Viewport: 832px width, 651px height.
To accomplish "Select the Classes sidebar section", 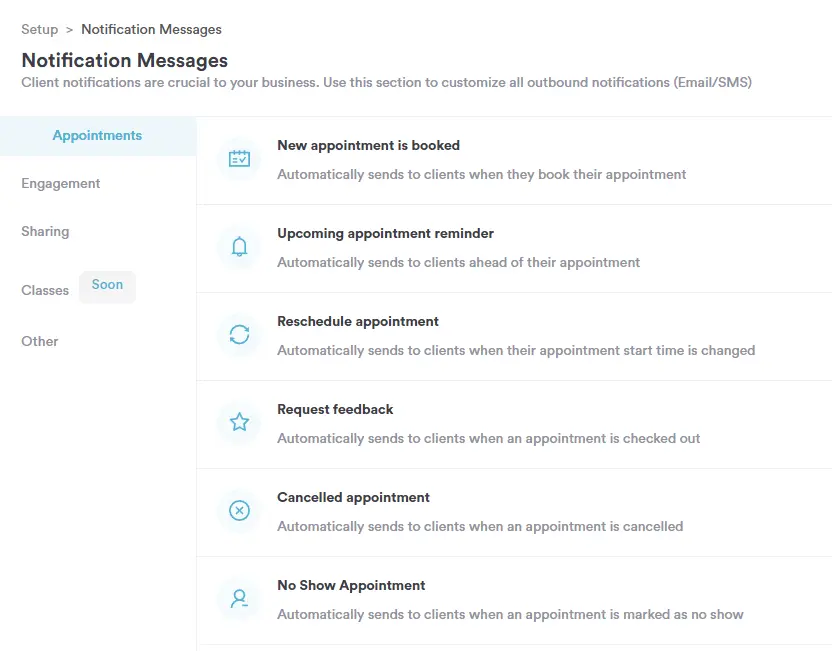I will click(44, 290).
